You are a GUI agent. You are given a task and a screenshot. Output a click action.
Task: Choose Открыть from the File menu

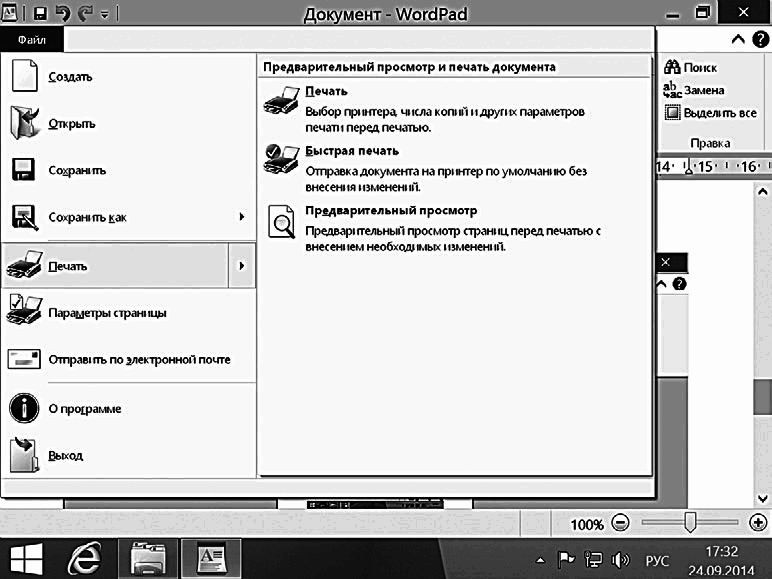tap(129, 123)
